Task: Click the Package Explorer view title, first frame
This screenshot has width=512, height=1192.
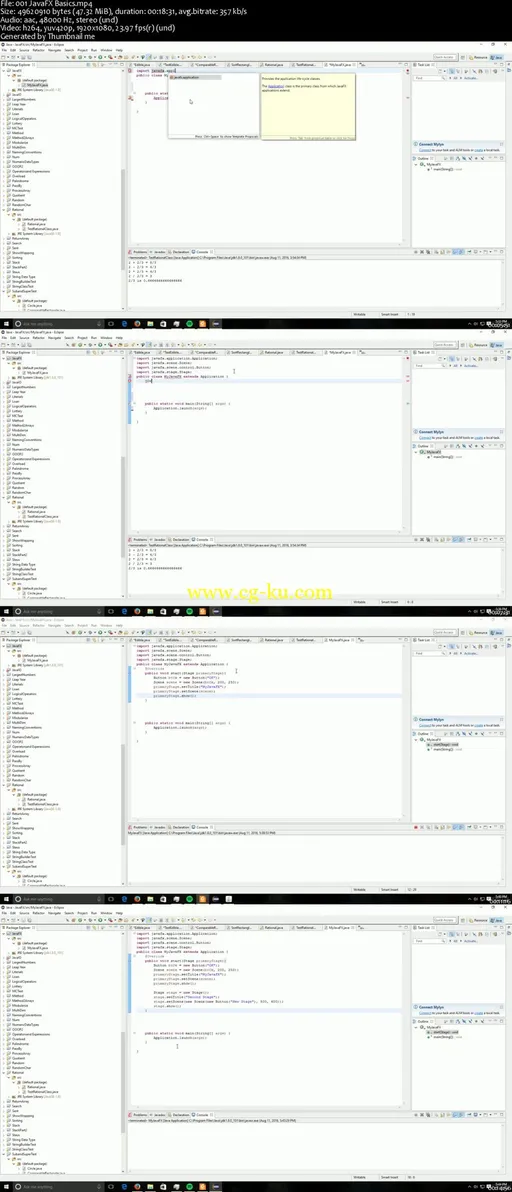Action: [19, 65]
